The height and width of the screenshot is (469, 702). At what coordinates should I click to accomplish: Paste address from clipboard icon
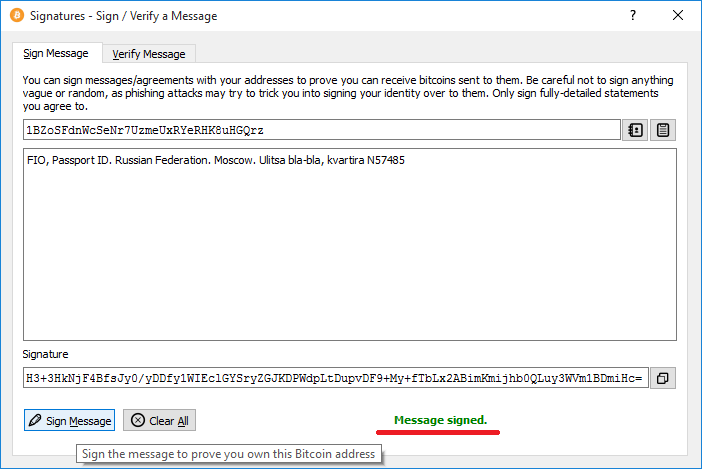coord(664,130)
